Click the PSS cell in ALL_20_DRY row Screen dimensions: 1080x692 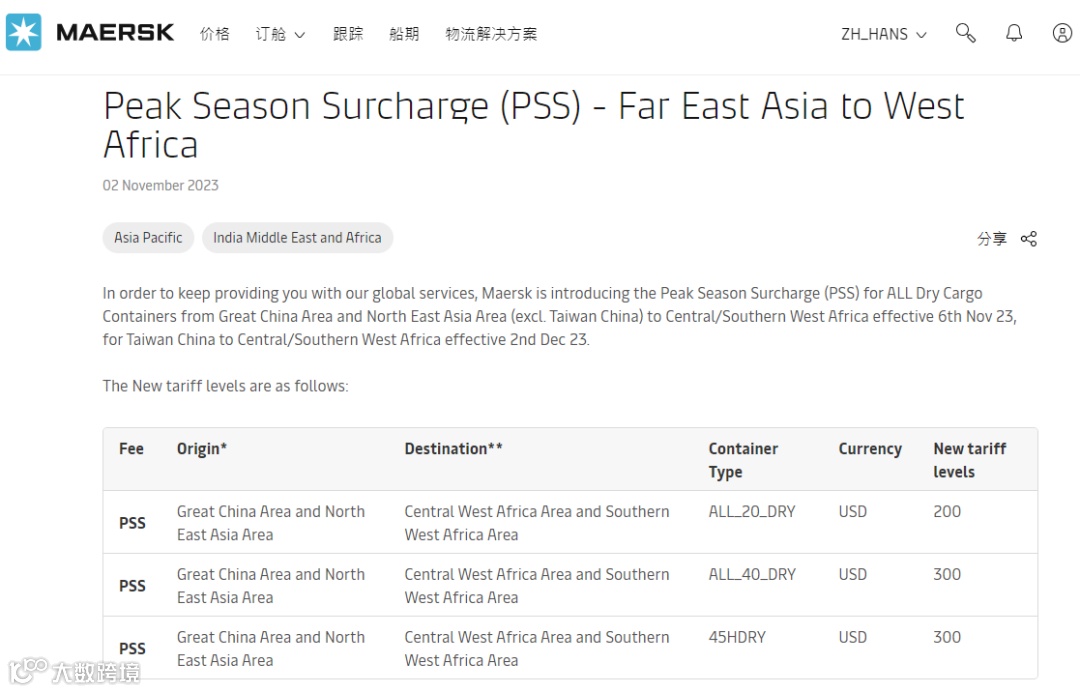coord(132,523)
